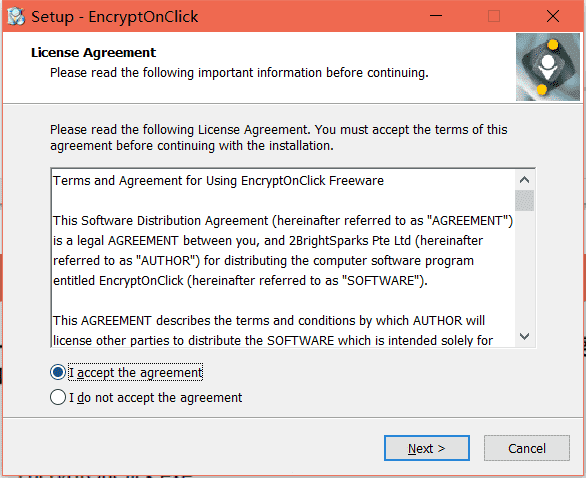586x478 pixels.
Task: Cancel the EncryptOnClick setup
Action: click(527, 448)
